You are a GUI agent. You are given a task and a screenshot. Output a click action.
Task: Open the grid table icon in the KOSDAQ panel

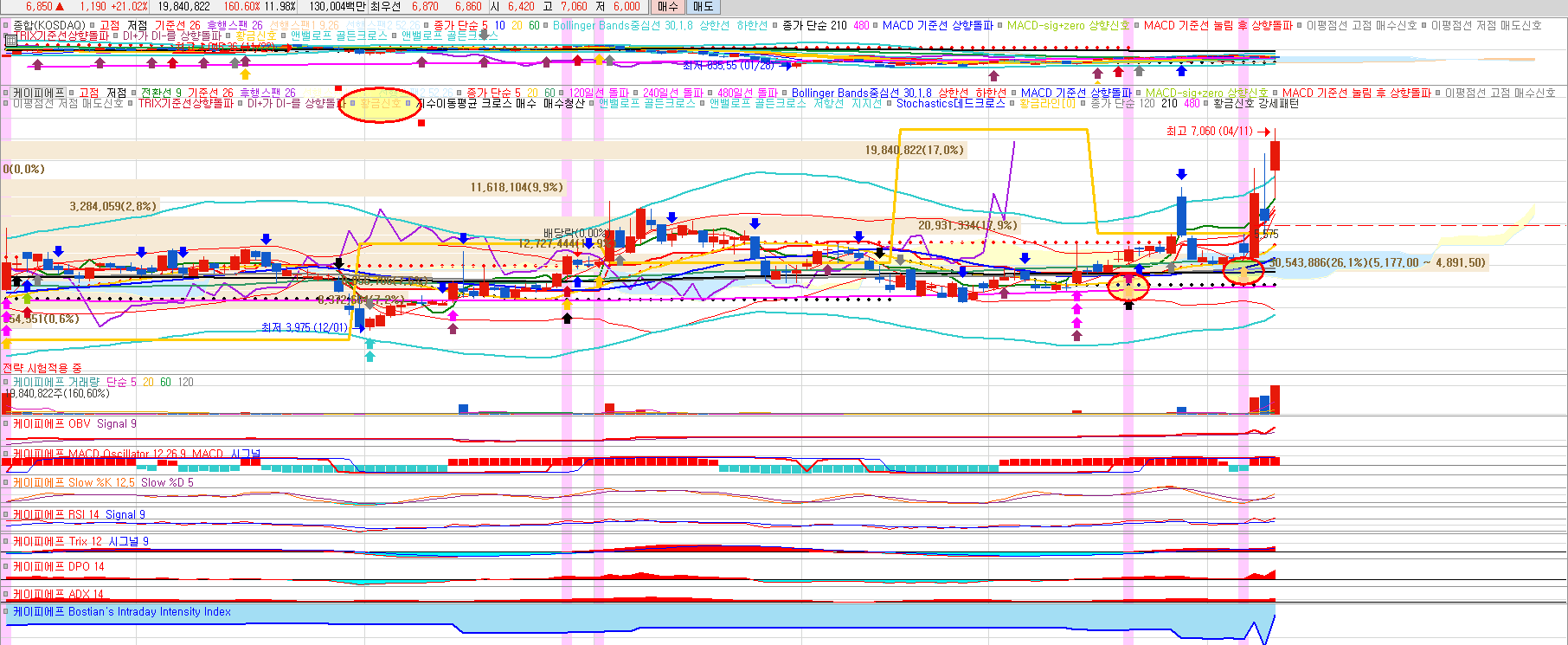[10, 39]
